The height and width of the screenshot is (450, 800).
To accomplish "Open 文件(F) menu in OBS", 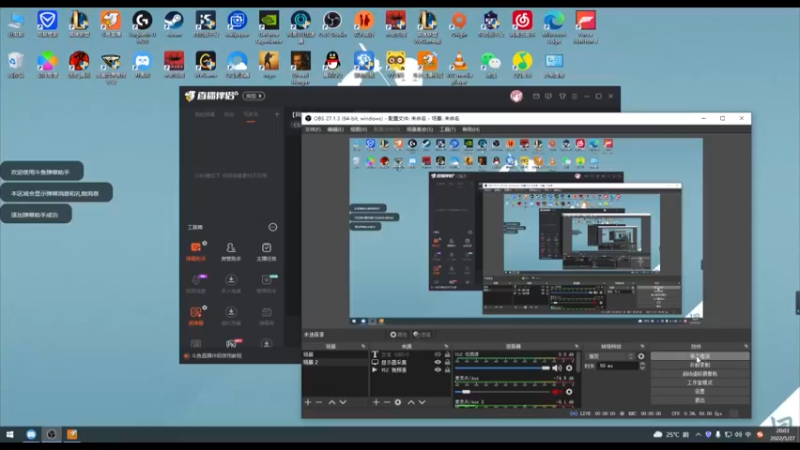I will click(313, 130).
